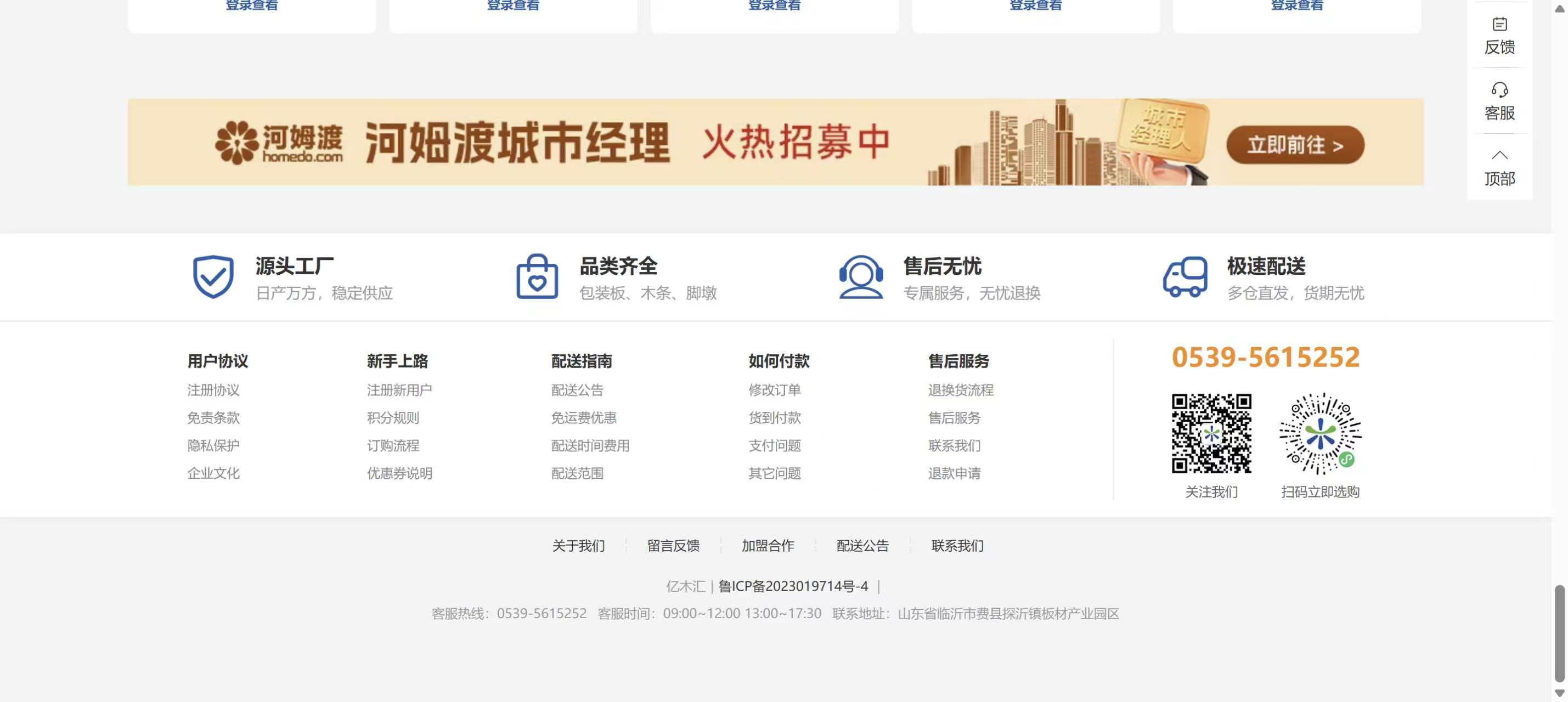
Task: Open the 配送时间费用 link
Action: click(590, 445)
